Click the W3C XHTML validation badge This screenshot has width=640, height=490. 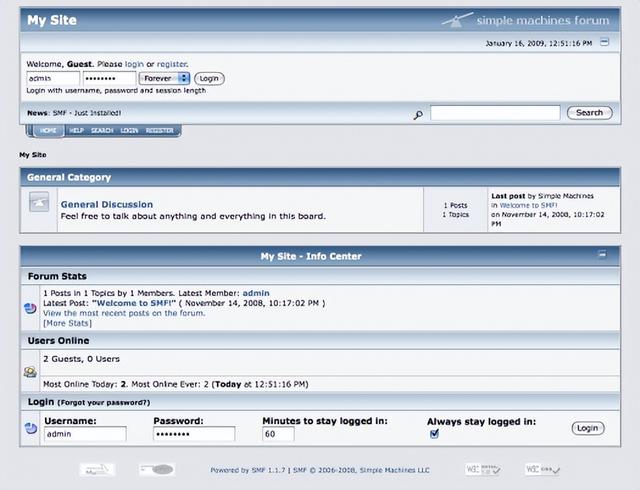point(482,470)
